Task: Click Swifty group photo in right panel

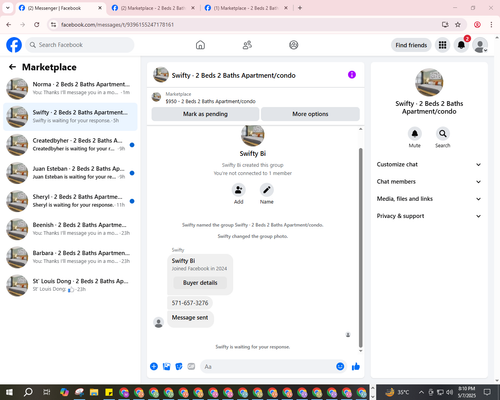Action: pyautogui.click(x=429, y=82)
